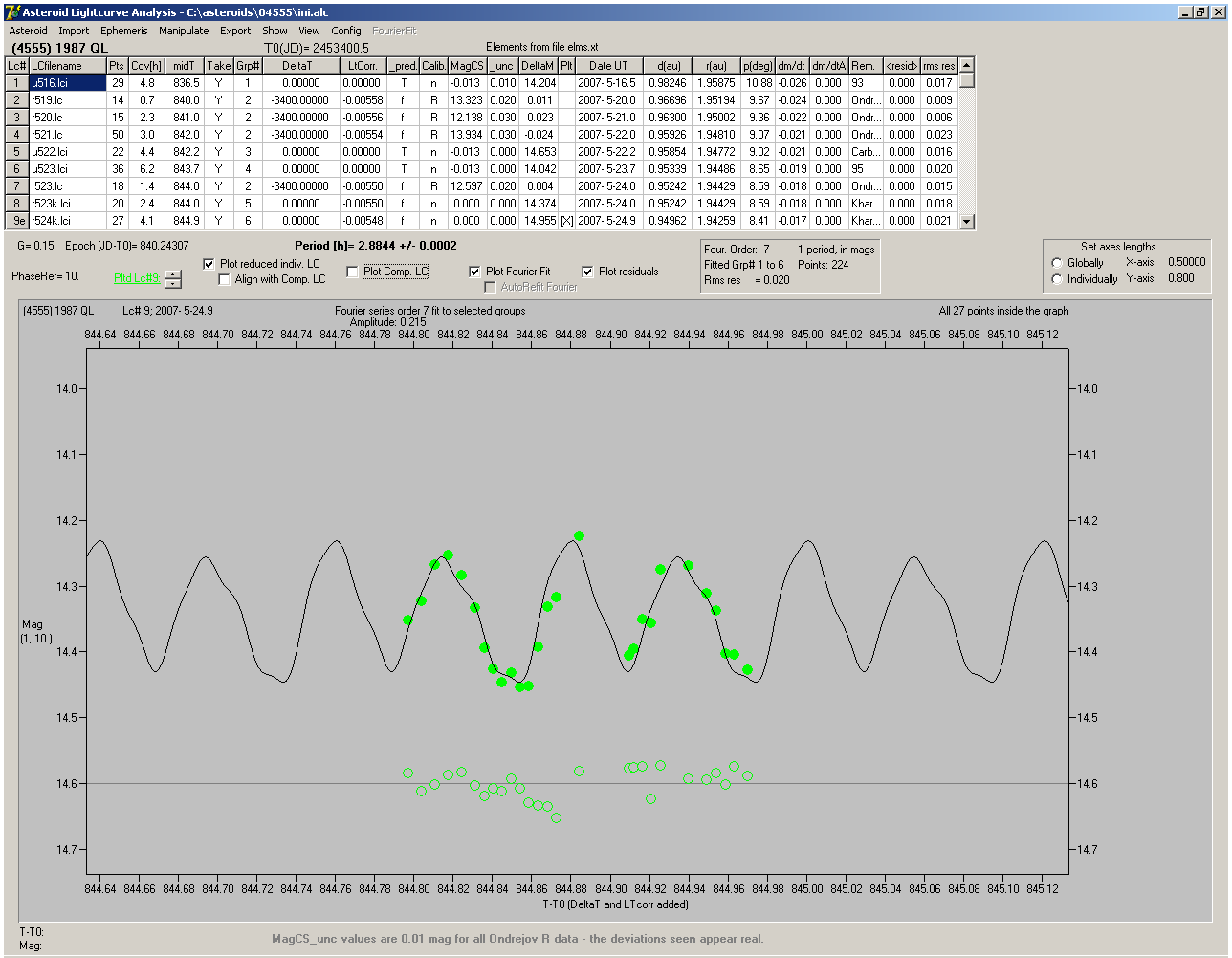
Task: Select row header 9e
Action: click(x=17, y=221)
